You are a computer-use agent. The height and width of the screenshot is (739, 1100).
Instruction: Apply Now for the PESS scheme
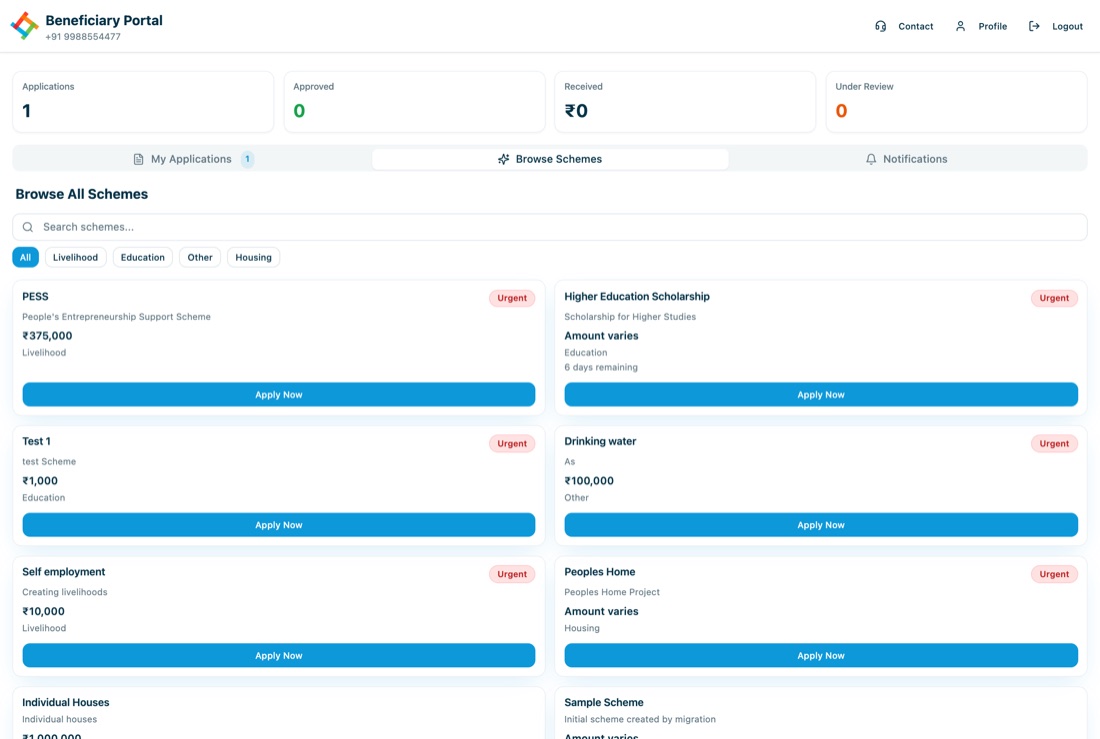click(279, 394)
